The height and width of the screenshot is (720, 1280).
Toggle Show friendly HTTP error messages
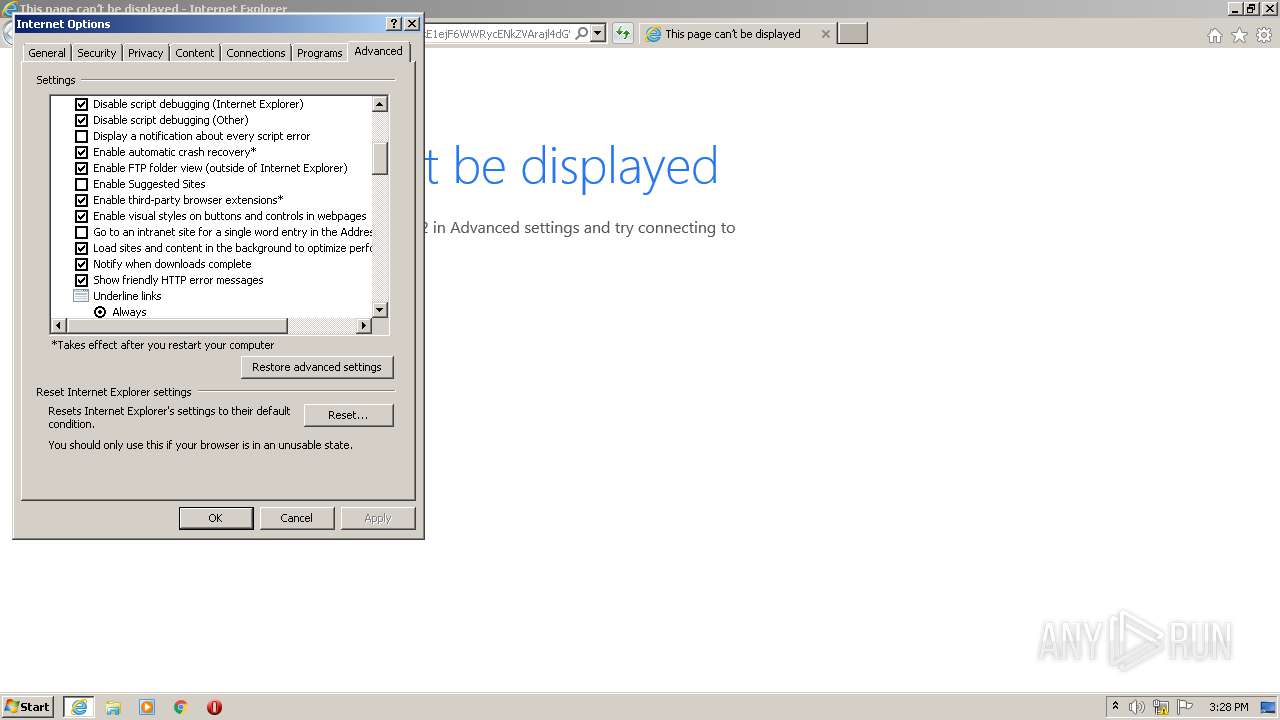point(82,280)
